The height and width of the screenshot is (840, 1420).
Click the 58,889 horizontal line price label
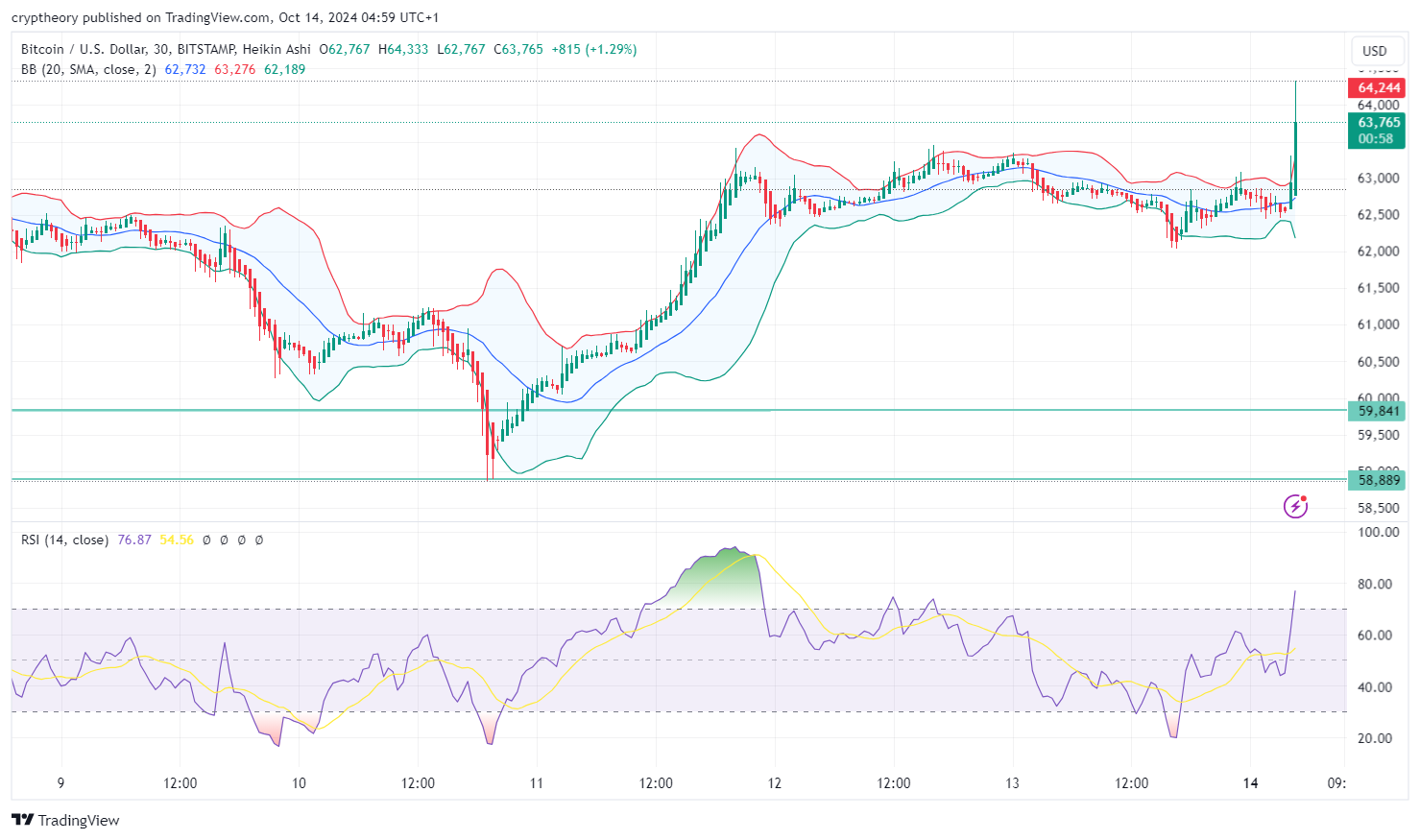point(1378,480)
